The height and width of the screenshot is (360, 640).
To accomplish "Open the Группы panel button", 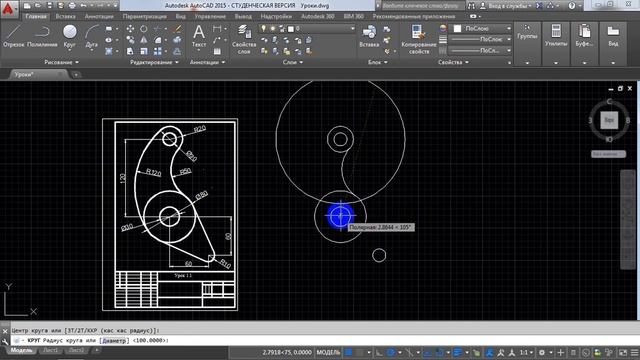I will tap(527, 43).
